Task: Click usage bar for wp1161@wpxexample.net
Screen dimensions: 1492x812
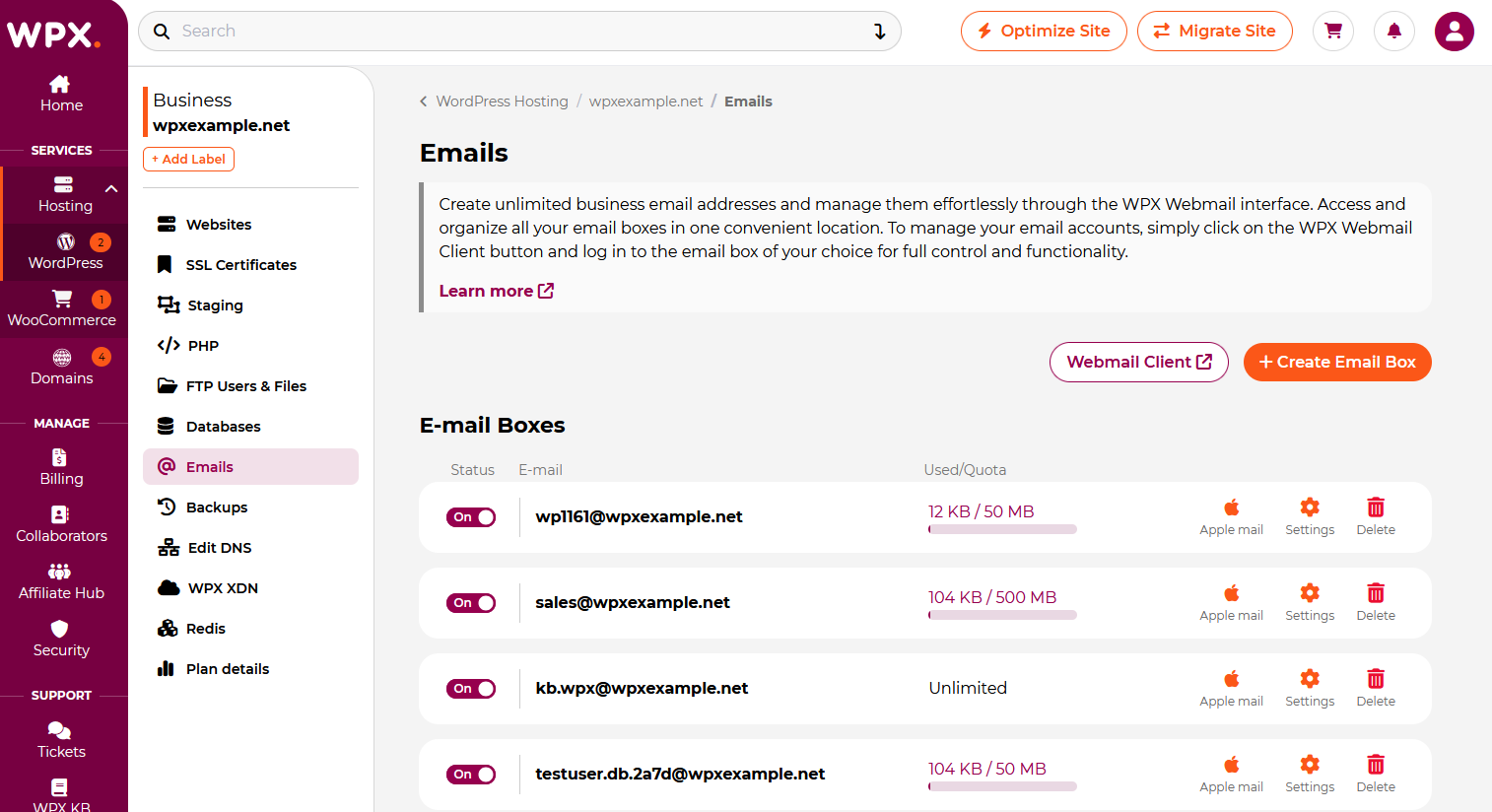Action: 1002,529
